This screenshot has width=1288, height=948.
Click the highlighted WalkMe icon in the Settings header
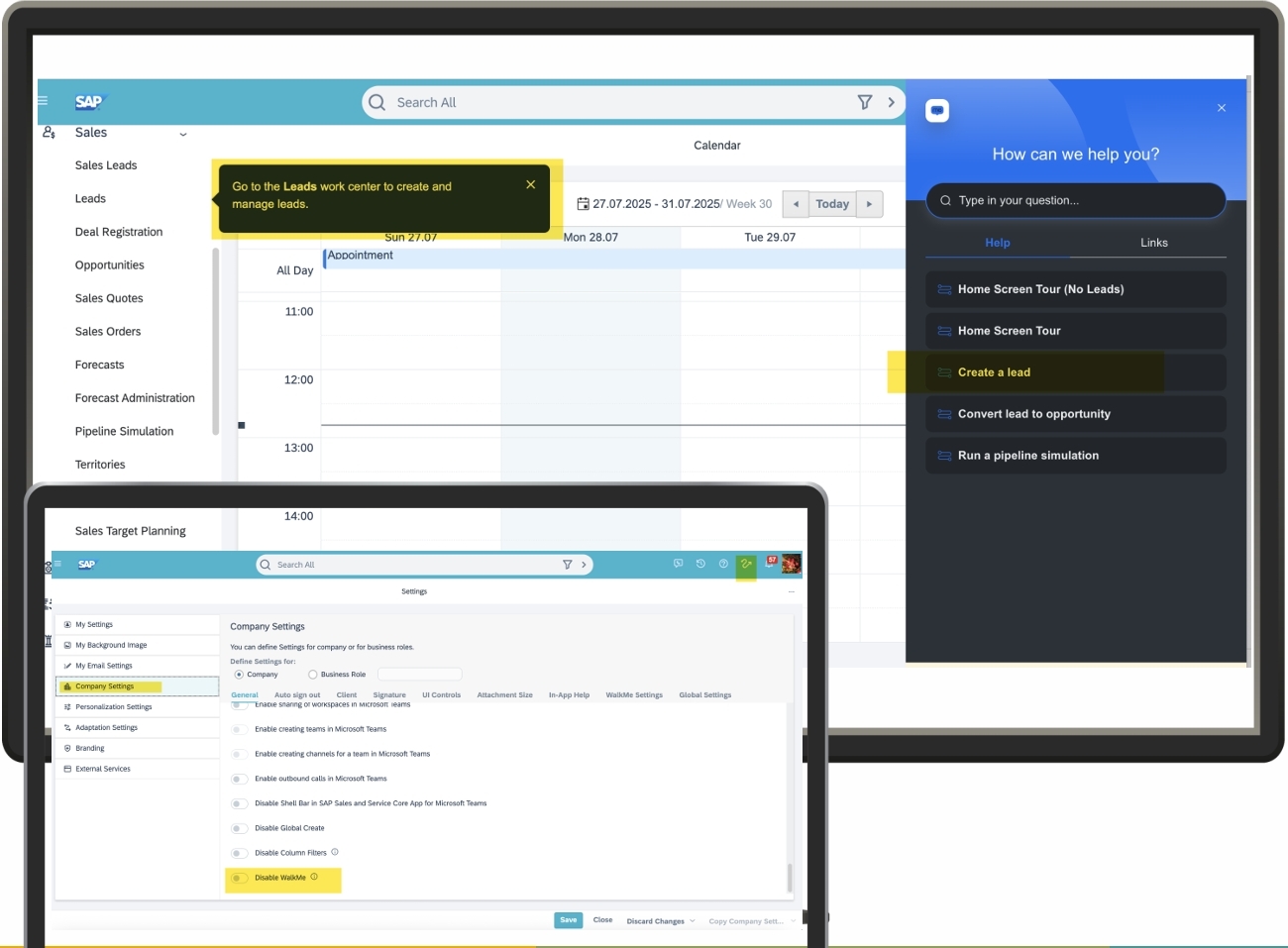tap(746, 564)
